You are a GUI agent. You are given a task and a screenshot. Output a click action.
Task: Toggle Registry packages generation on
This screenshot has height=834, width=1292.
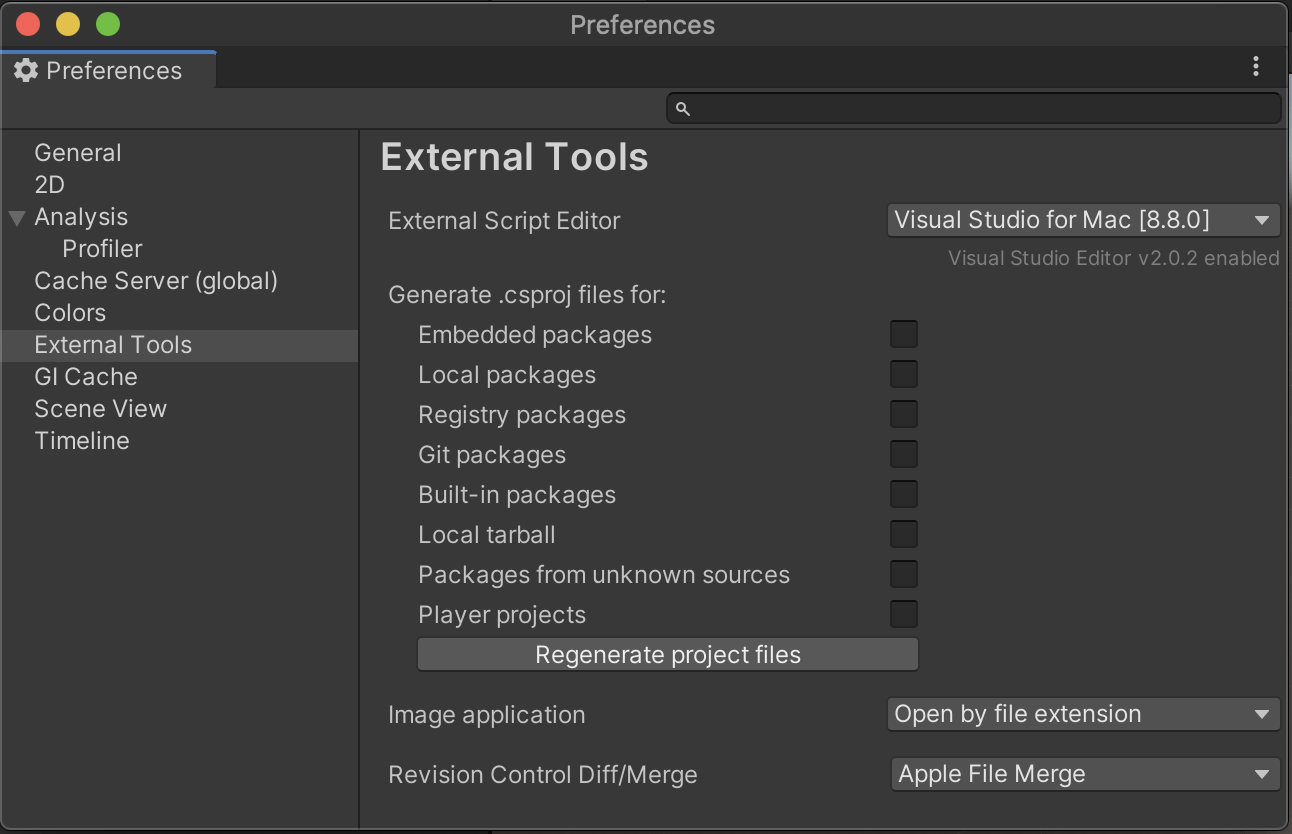click(x=903, y=414)
